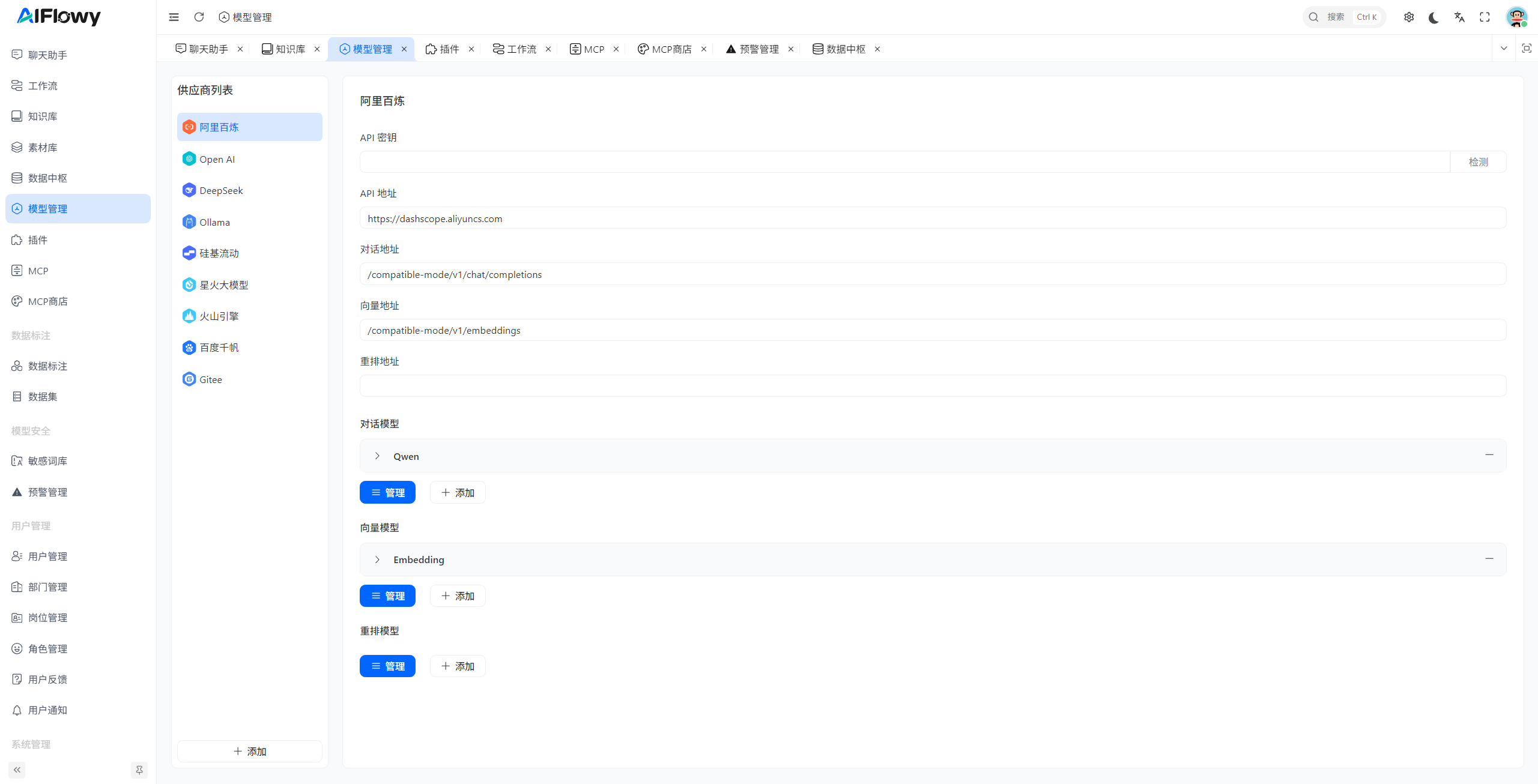Choose the Gitee provider entry
Viewport: 1538px width, 784px height.
(211, 379)
